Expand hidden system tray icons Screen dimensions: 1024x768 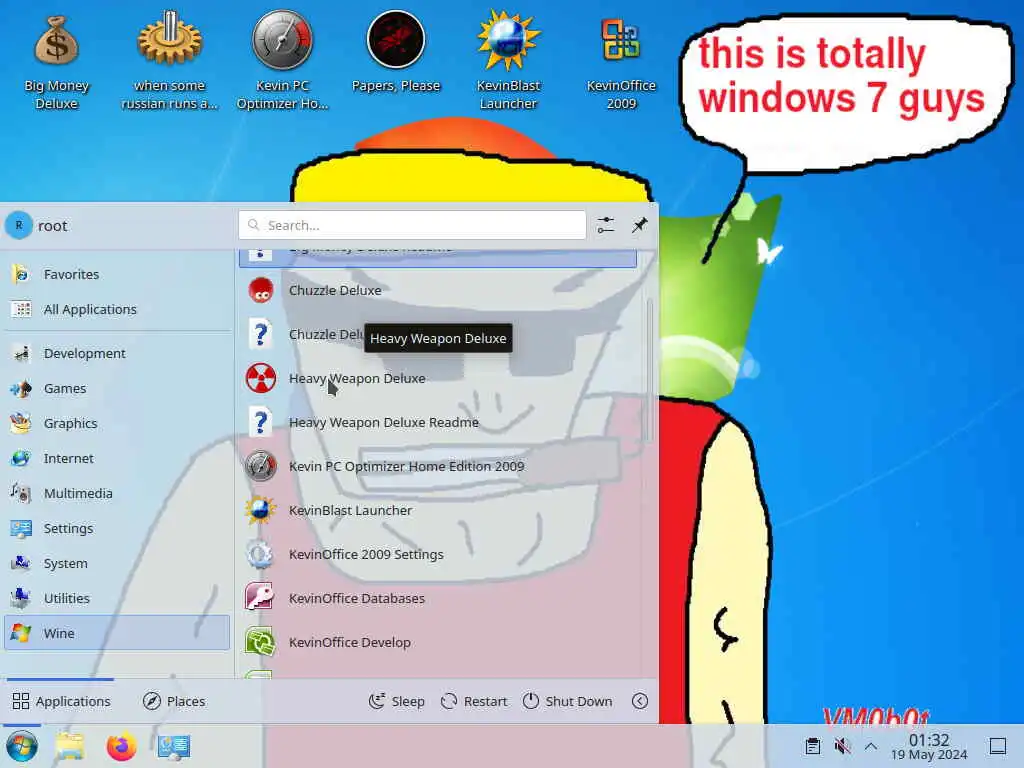coord(871,746)
